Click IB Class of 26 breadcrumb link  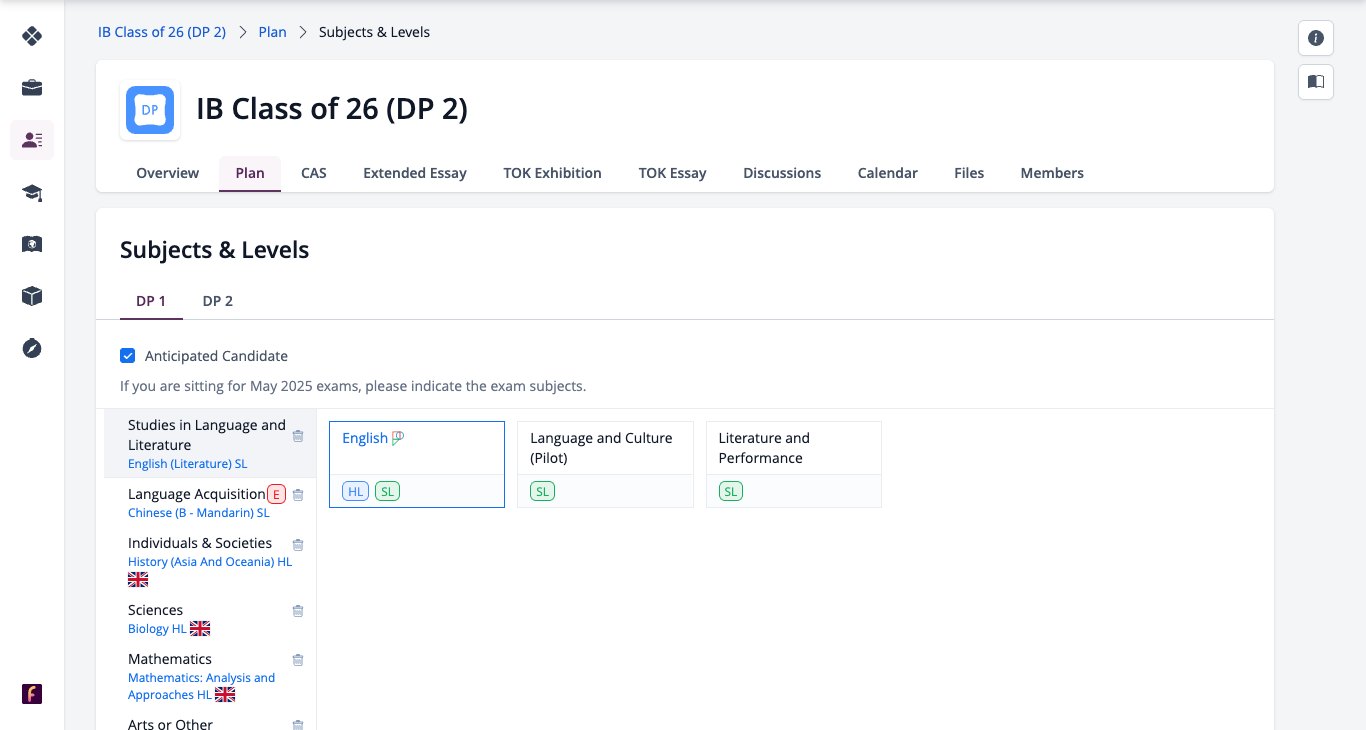[162, 32]
